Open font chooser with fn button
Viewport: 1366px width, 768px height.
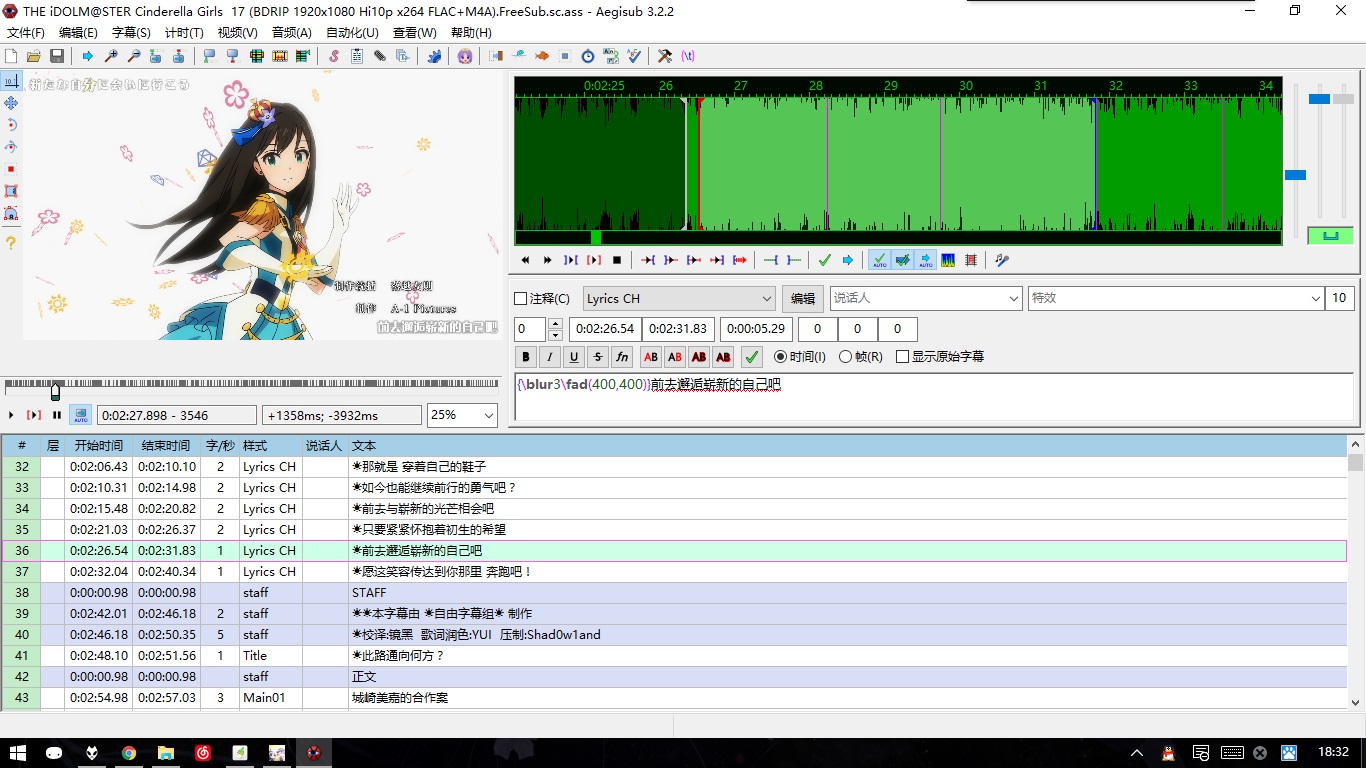tap(622, 356)
